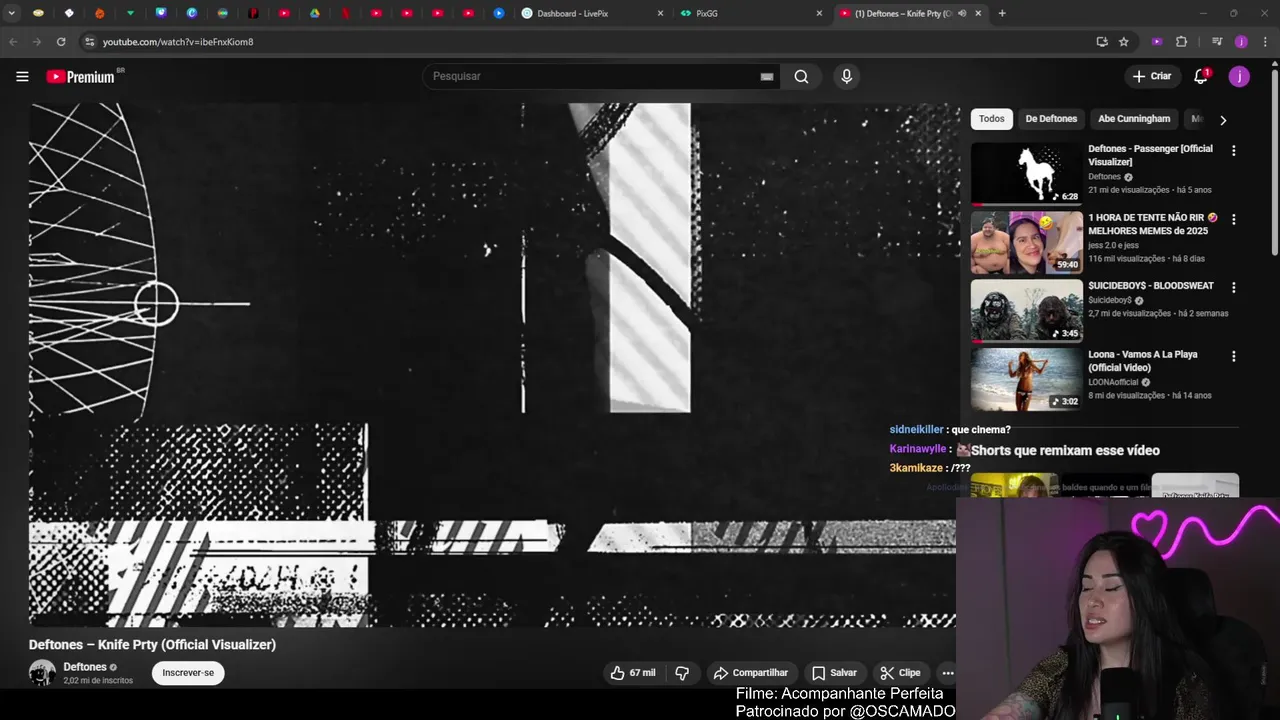Open the Deftones channel name link
The width and height of the screenshot is (1280, 720).
[85, 667]
